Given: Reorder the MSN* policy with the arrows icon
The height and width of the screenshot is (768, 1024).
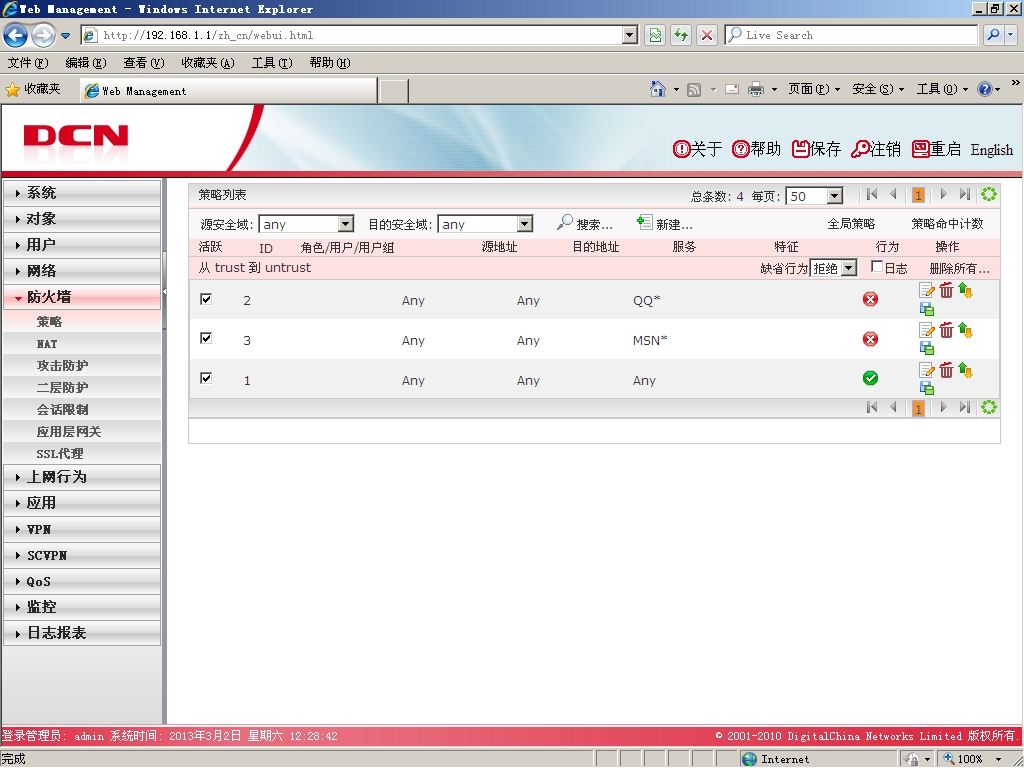Looking at the screenshot, I should point(965,330).
